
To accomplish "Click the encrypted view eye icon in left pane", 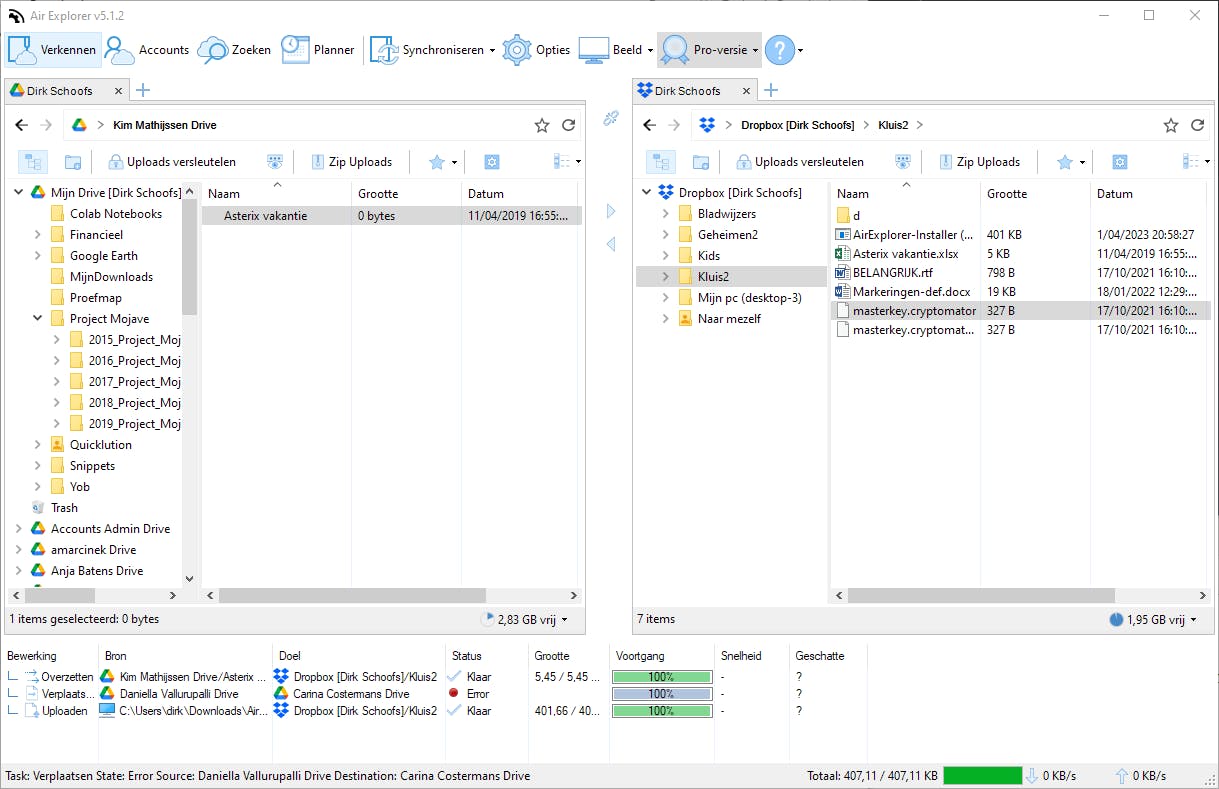I will (275, 162).
